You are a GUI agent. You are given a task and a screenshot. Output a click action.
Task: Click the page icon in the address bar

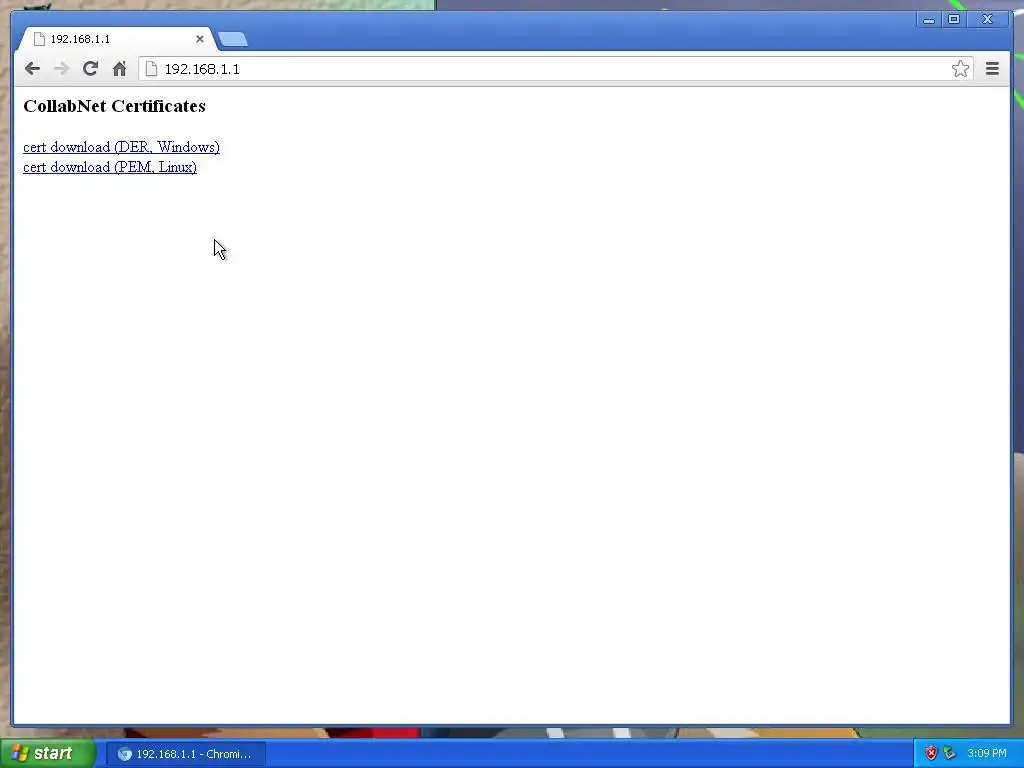tap(151, 69)
